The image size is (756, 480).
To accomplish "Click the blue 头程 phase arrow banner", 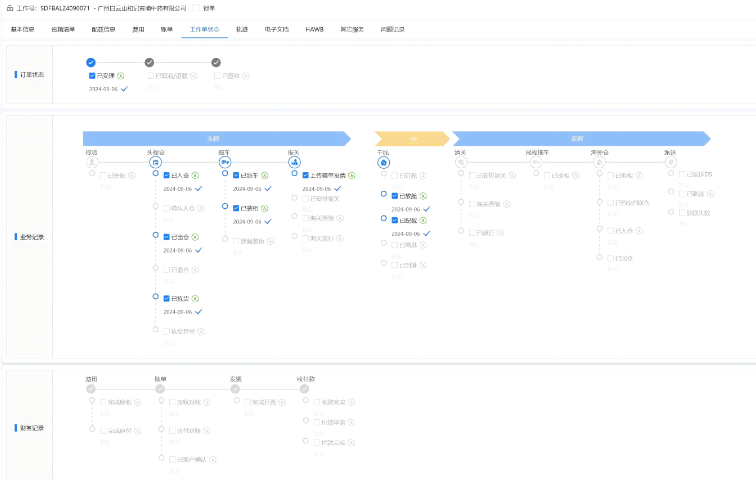I will point(215,138).
